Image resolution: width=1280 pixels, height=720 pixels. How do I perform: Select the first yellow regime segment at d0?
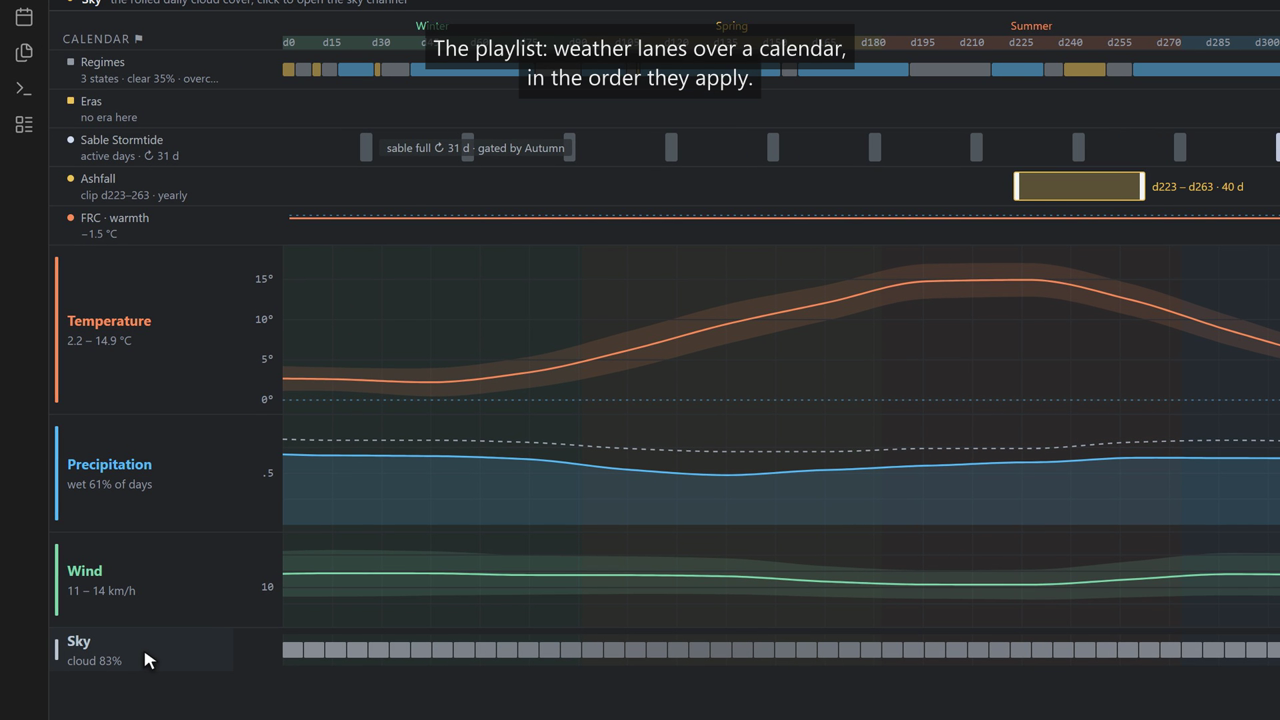[288, 70]
